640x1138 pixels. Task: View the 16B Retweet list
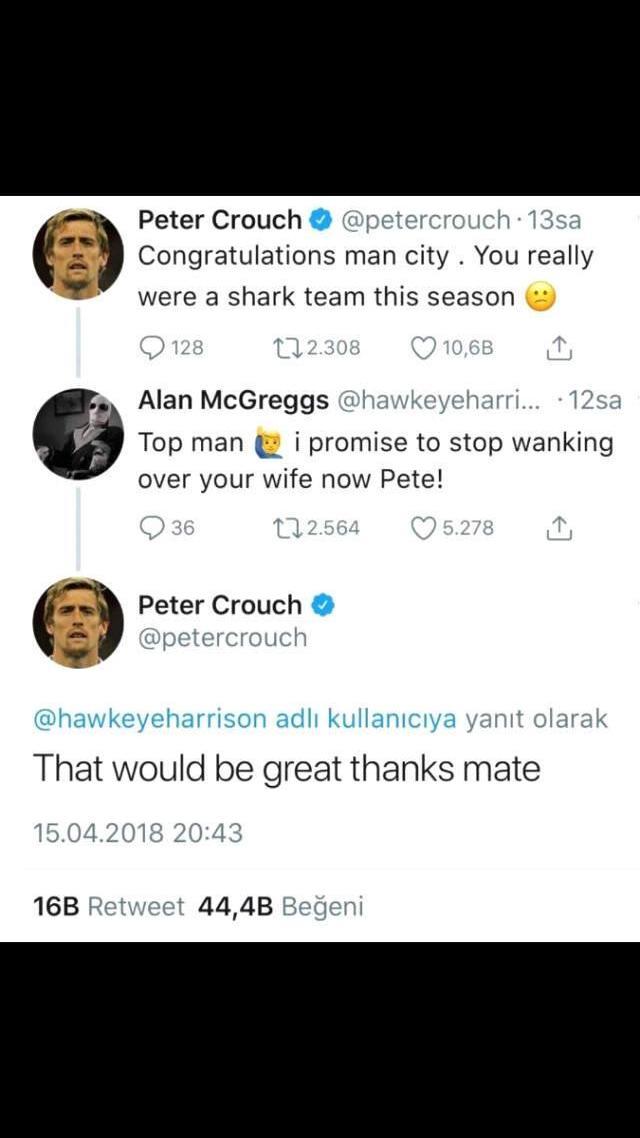pos(108,907)
